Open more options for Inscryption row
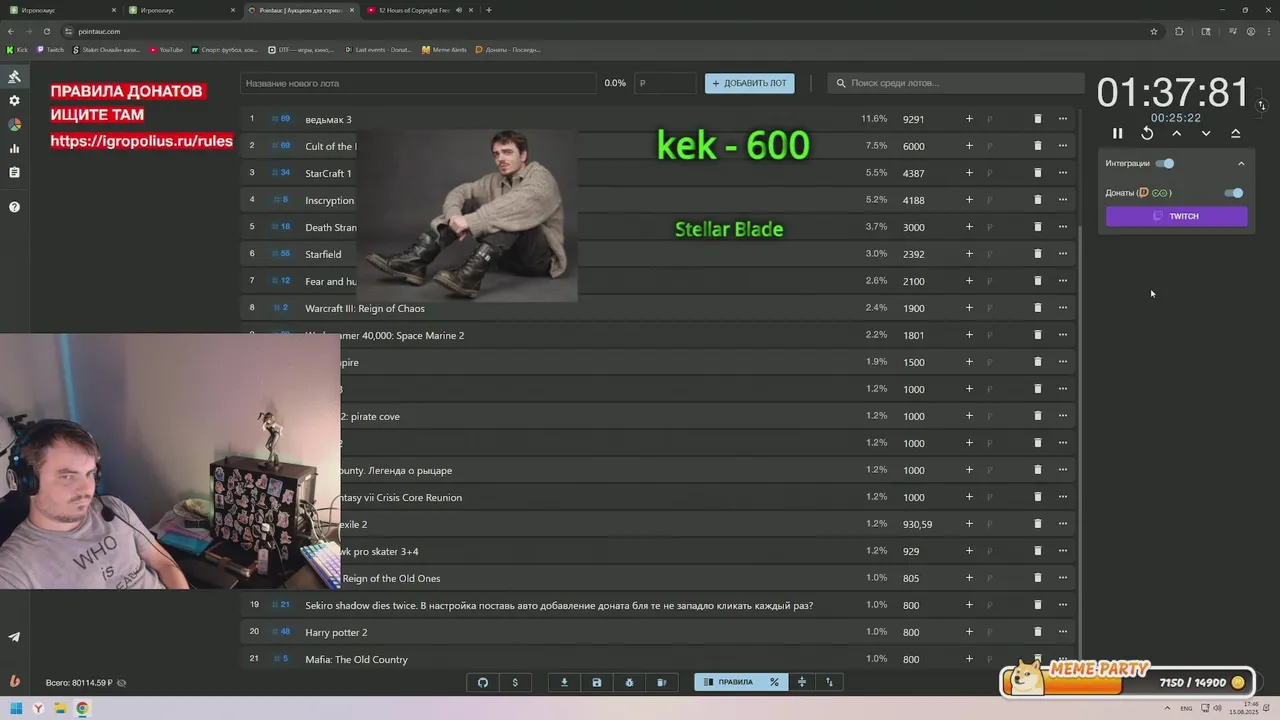Image resolution: width=1280 pixels, height=720 pixels. point(1063,200)
